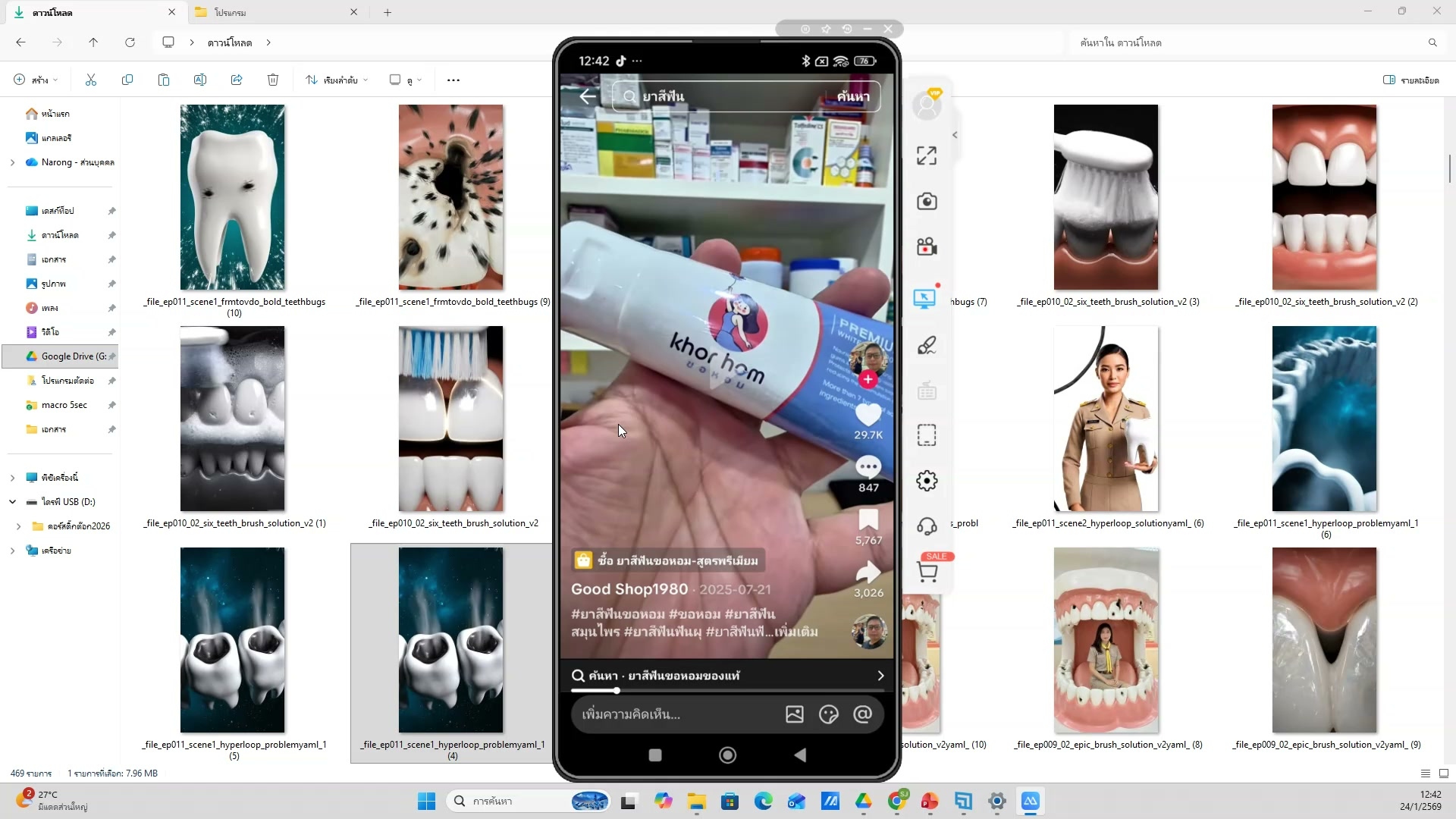
Task: Tap the ค้นหา search button in phone
Action: tap(852, 96)
